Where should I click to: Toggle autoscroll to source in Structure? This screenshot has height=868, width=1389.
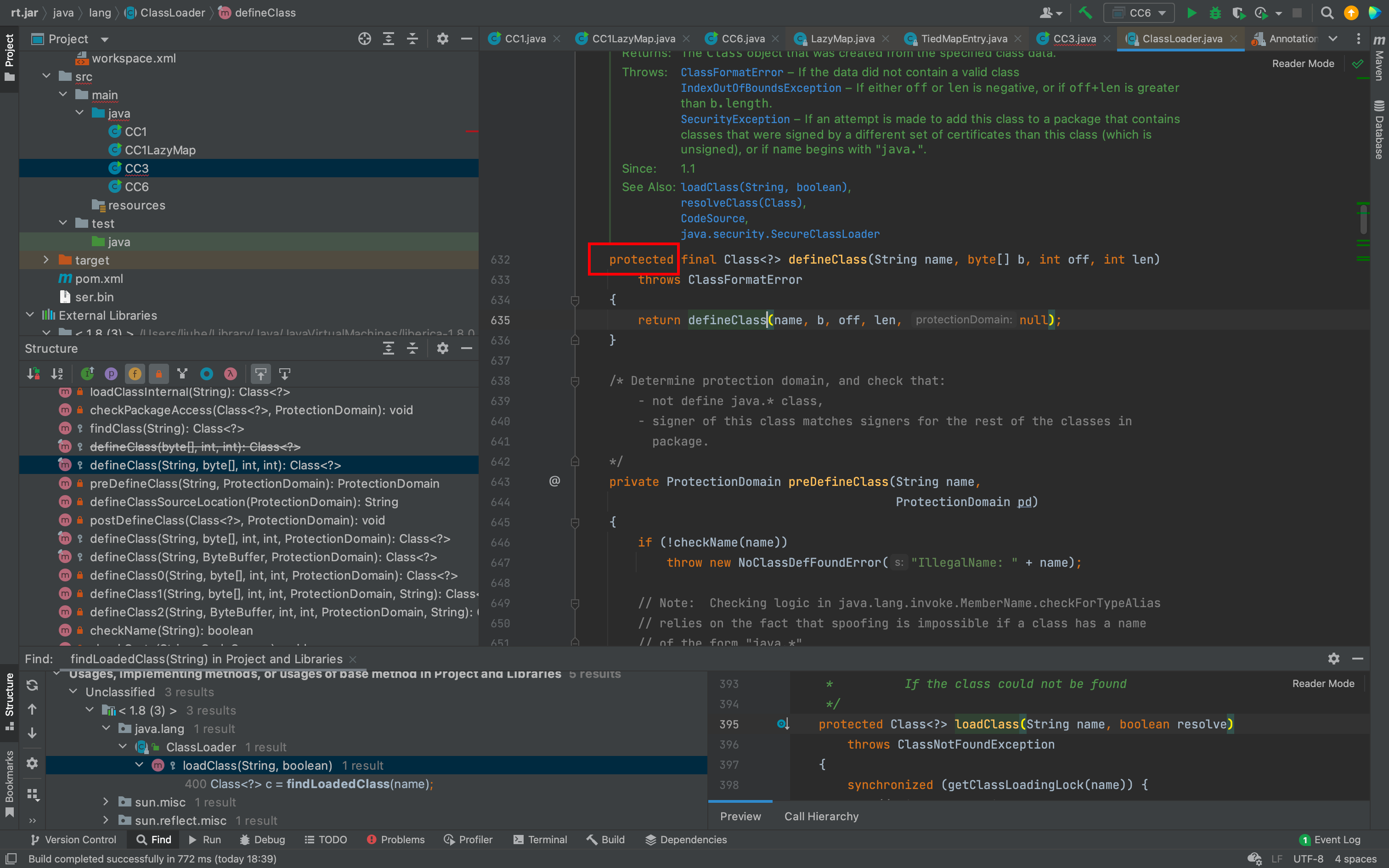click(260, 374)
